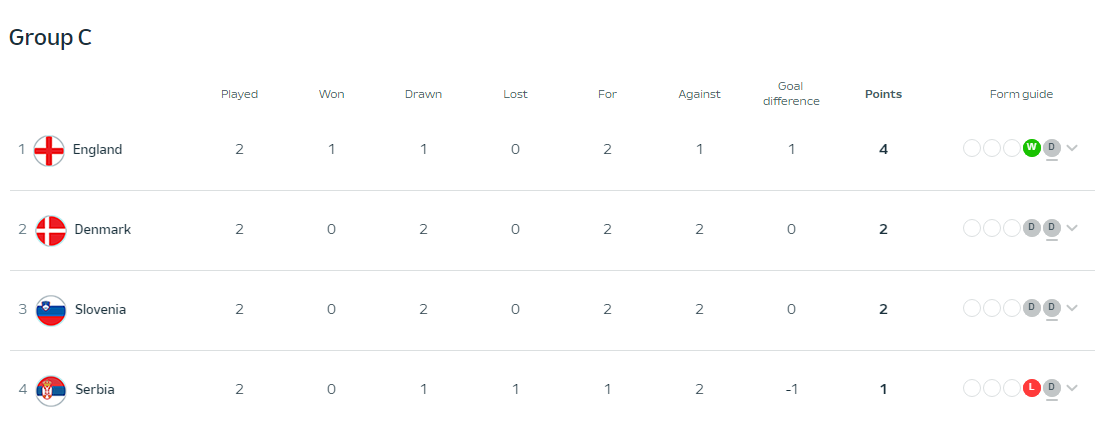Click the Goal difference column header
The image size is (1095, 430).
click(790, 94)
